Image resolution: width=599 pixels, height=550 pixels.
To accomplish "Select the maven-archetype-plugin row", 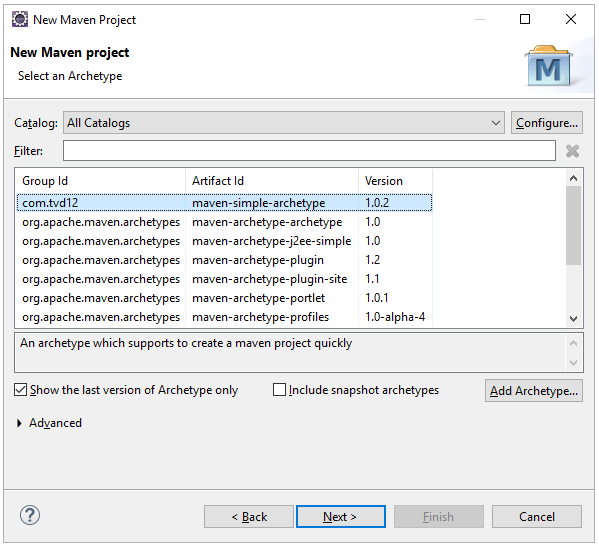I will coord(224,260).
